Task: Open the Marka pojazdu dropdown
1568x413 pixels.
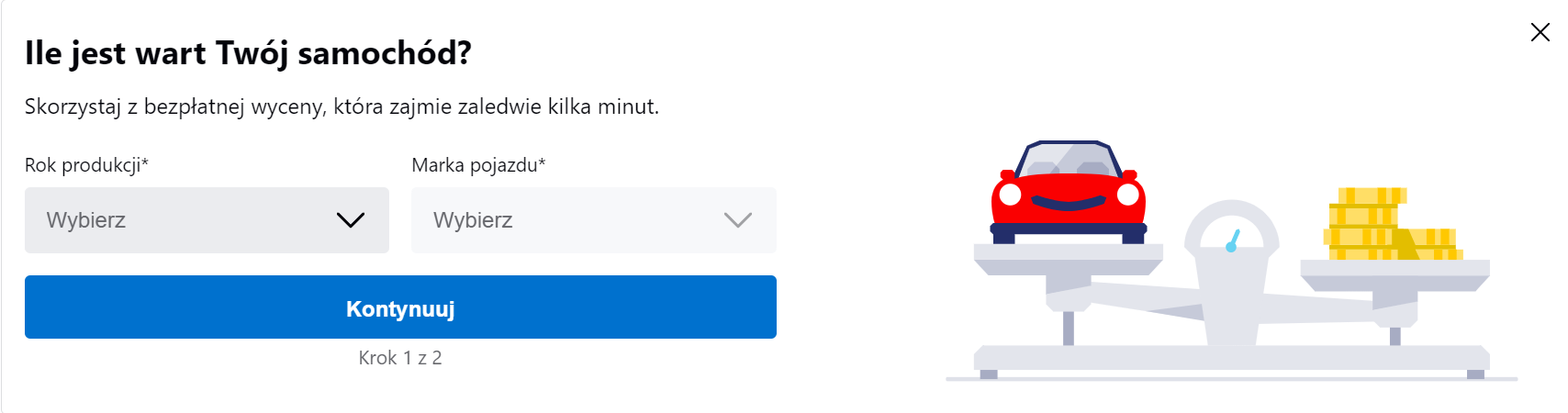Action: pos(593,220)
